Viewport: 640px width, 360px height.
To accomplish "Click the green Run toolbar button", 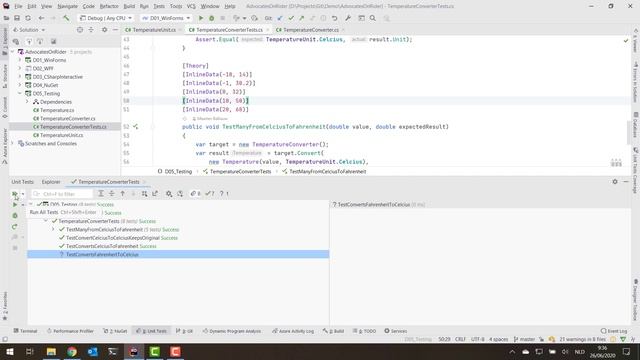I will [201, 18].
